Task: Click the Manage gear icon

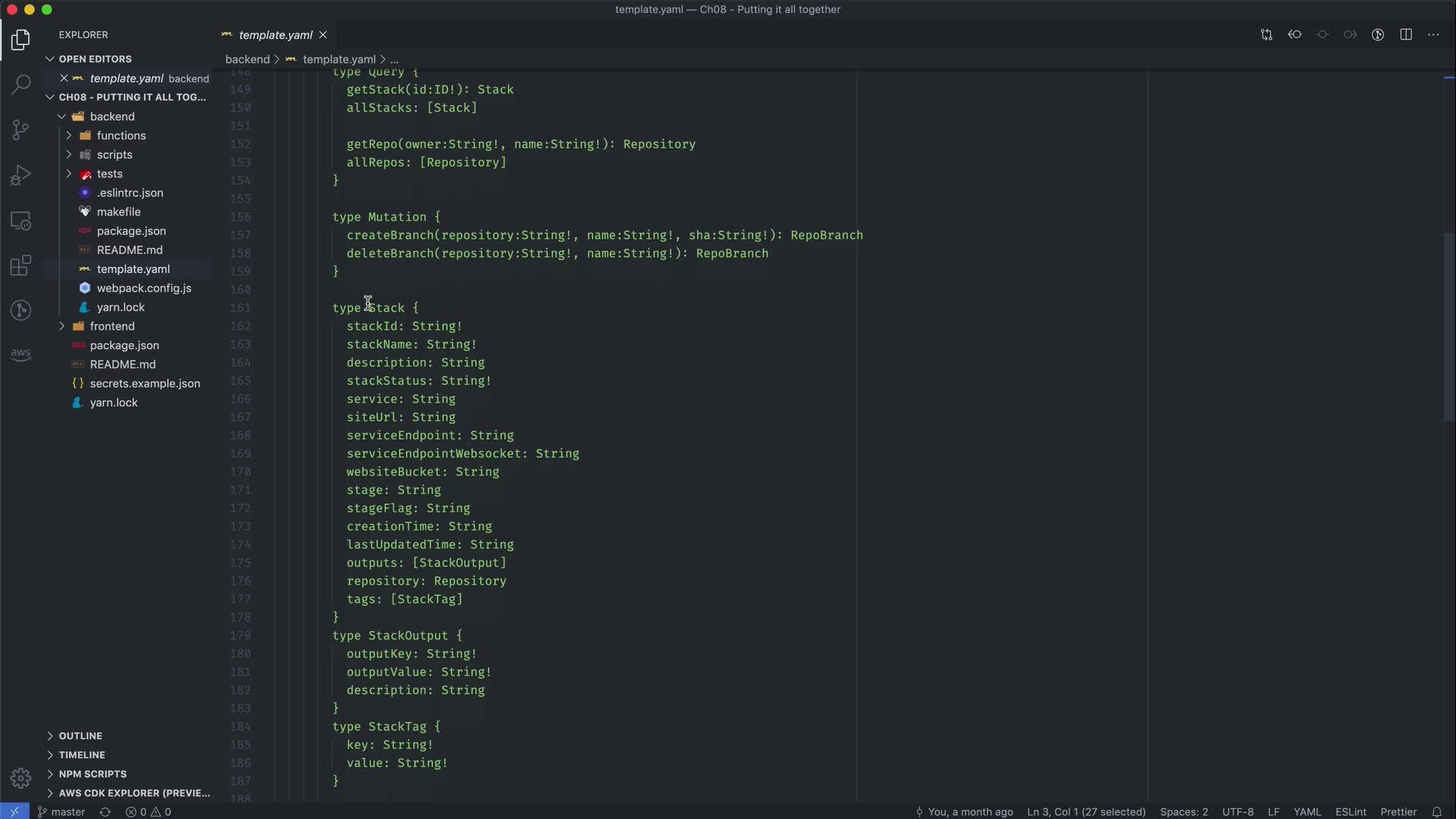Action: click(x=20, y=778)
